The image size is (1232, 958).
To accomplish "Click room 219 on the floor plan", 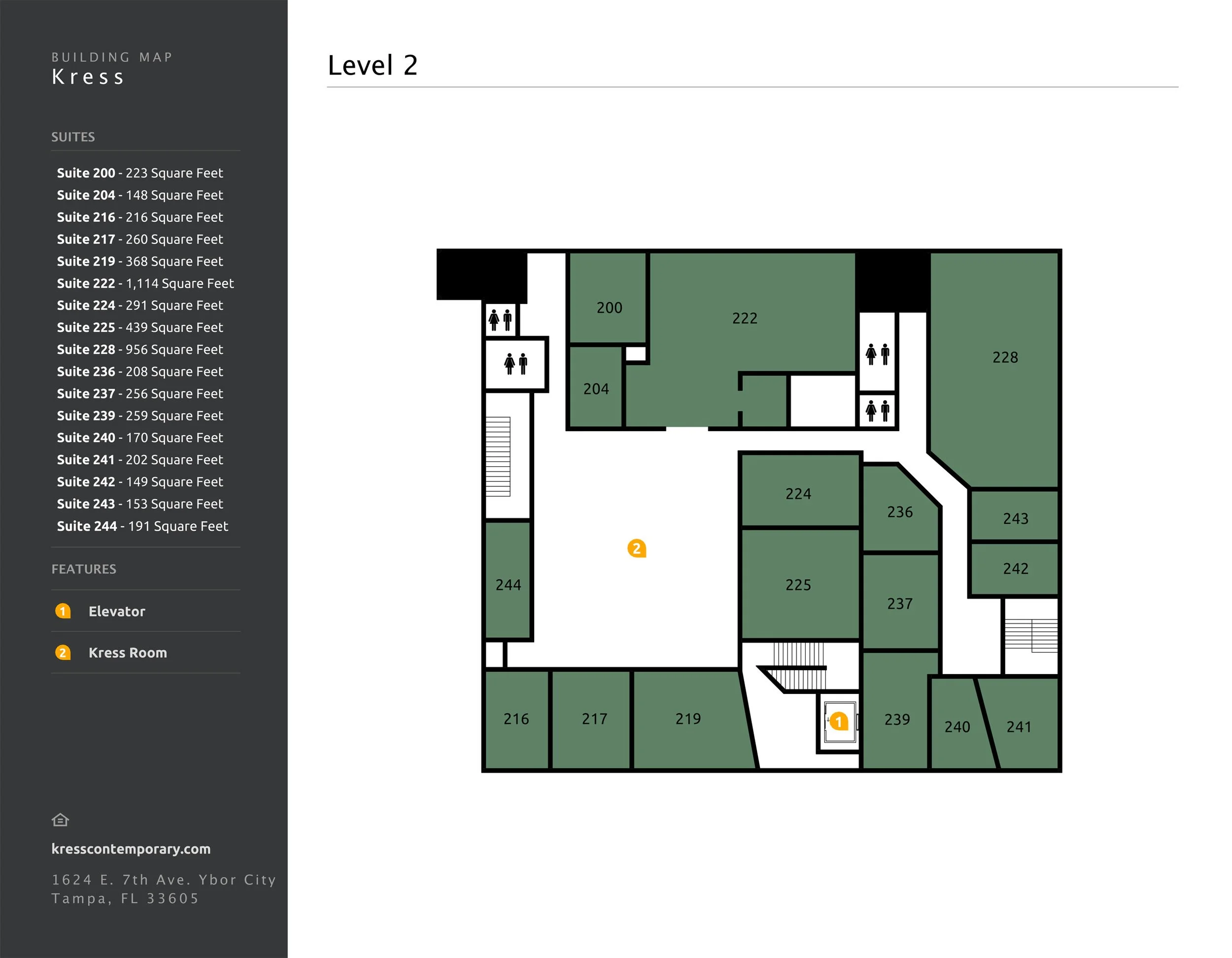I will [687, 719].
